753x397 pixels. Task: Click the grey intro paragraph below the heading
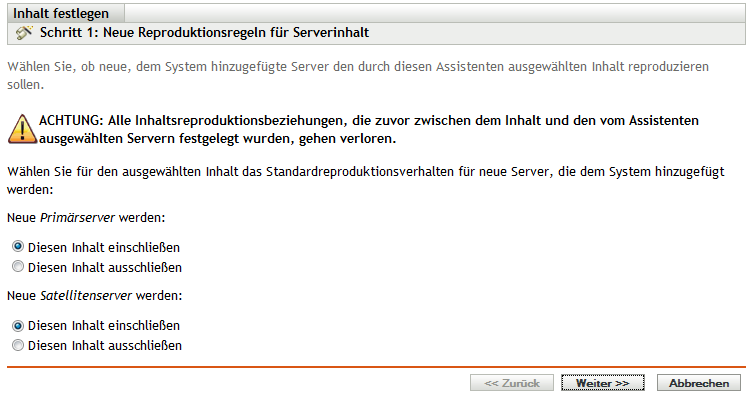pos(358,75)
